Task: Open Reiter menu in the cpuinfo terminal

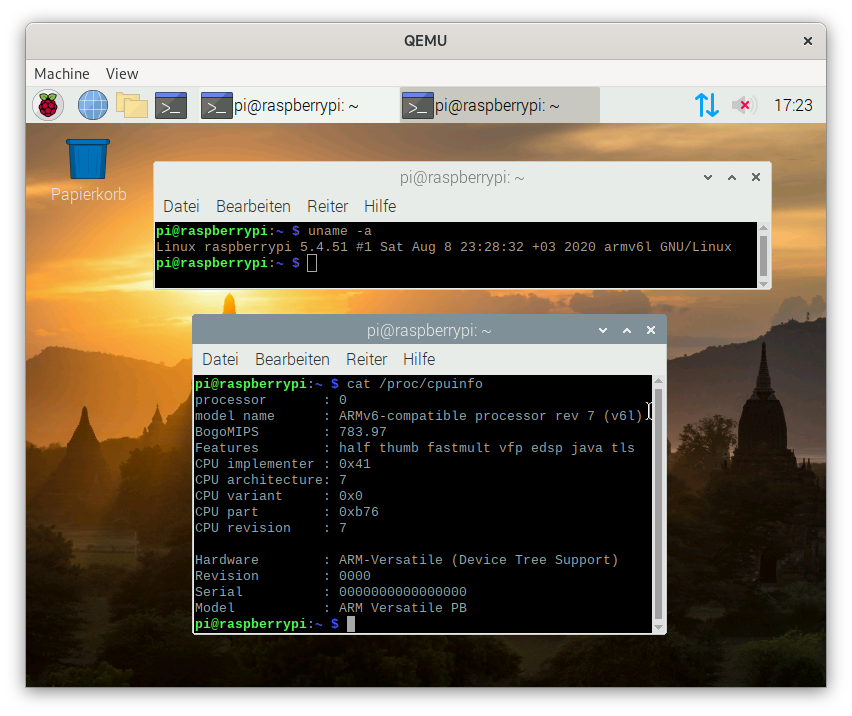Action: [367, 360]
